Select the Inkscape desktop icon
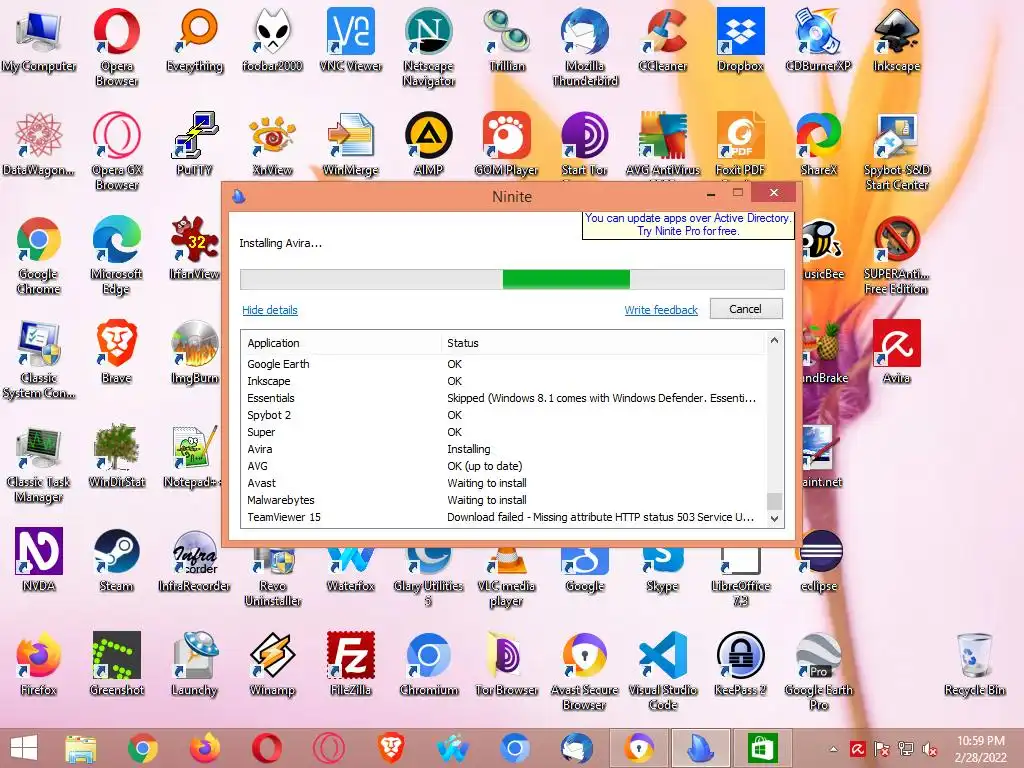This screenshot has width=1024, height=768. (896, 39)
